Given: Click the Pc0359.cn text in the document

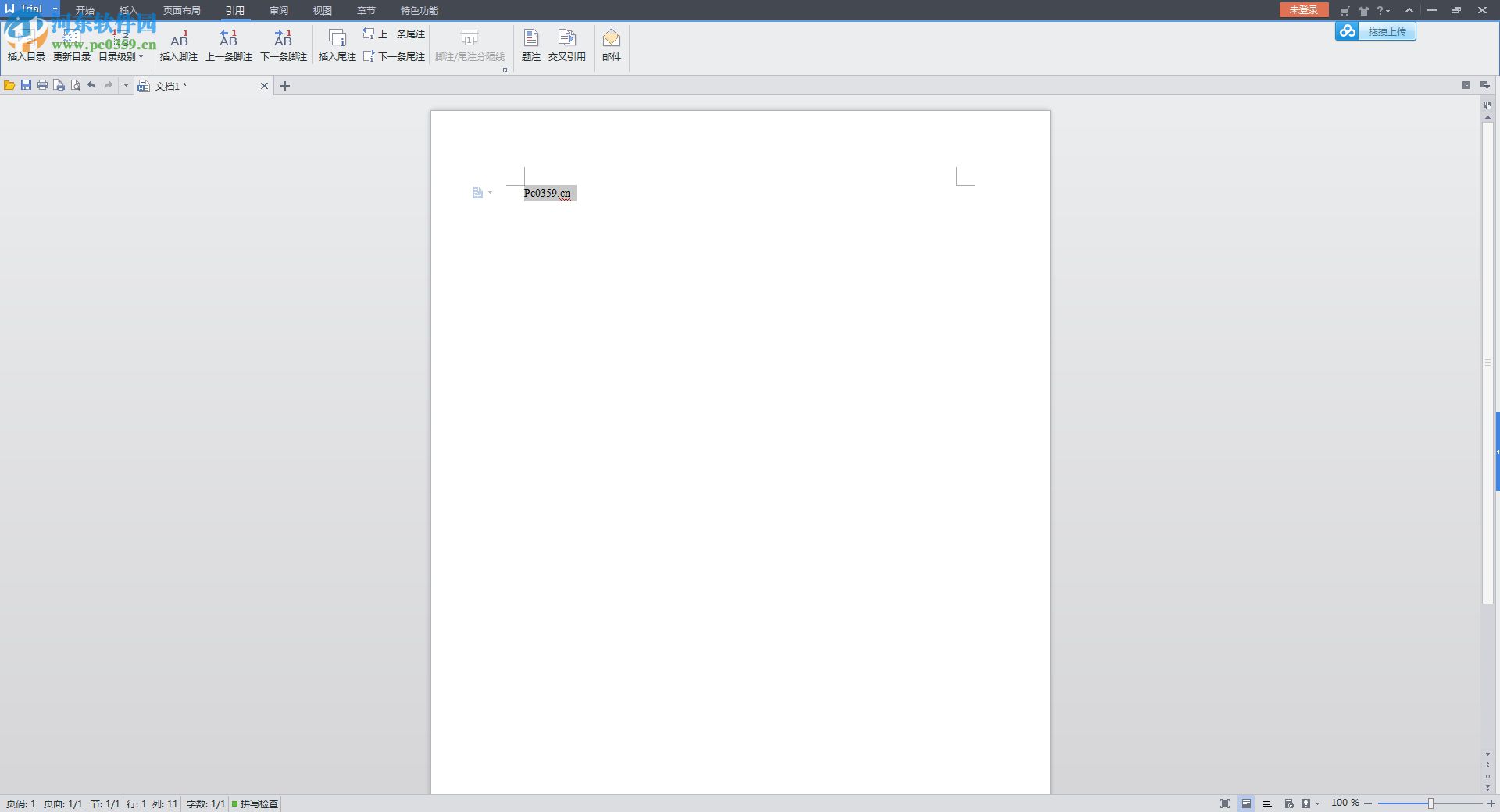Looking at the screenshot, I should click(547, 193).
